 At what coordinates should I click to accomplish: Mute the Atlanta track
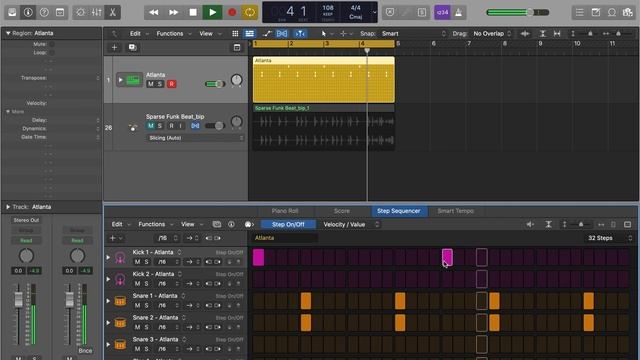151,84
